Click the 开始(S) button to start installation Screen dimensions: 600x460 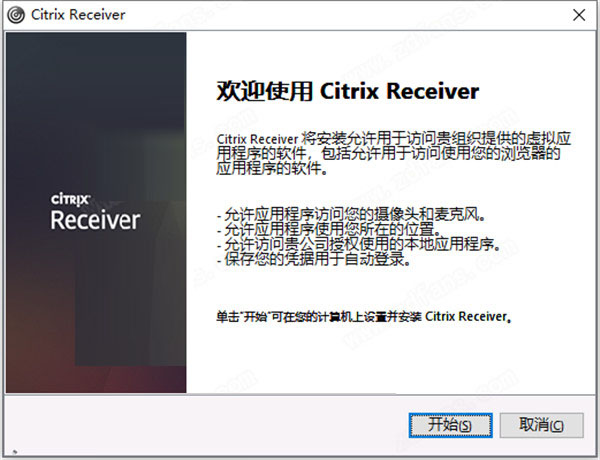click(x=450, y=425)
